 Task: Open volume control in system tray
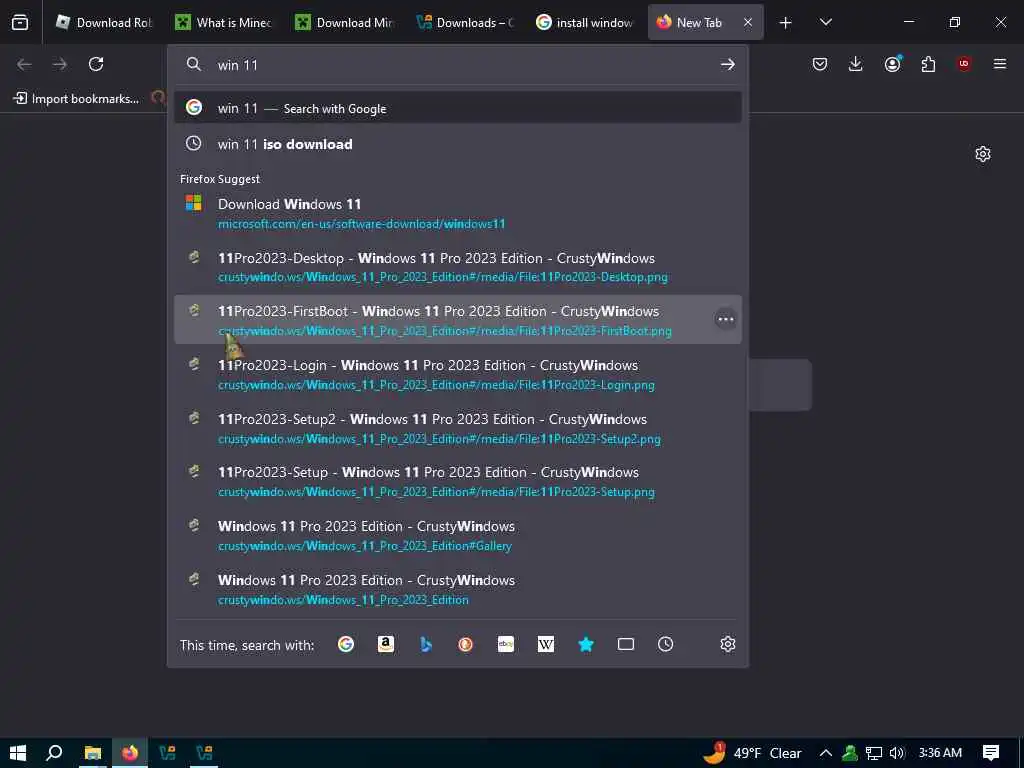897,753
